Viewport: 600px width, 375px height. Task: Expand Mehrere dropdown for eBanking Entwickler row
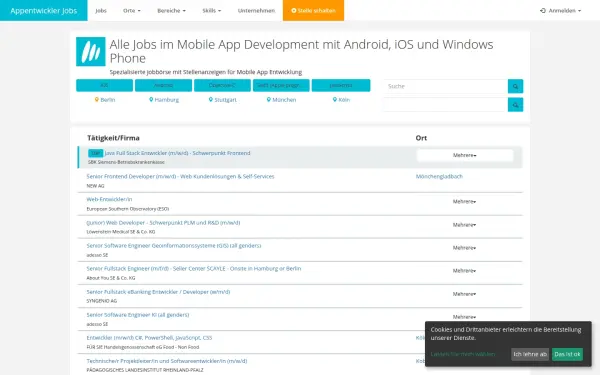click(465, 294)
